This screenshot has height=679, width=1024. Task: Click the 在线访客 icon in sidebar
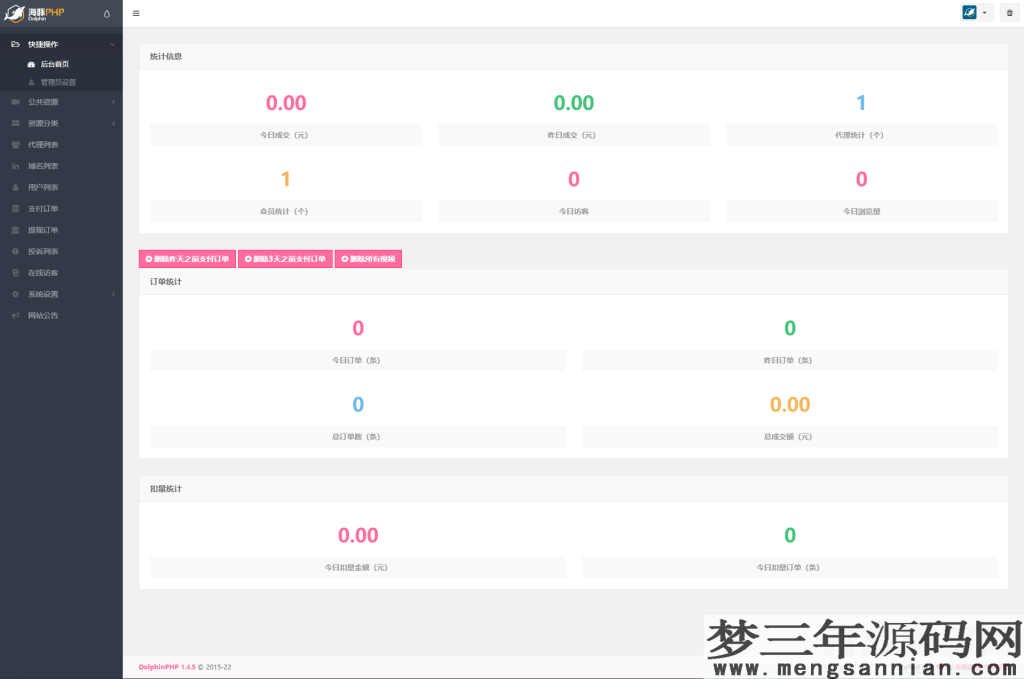click(15, 272)
